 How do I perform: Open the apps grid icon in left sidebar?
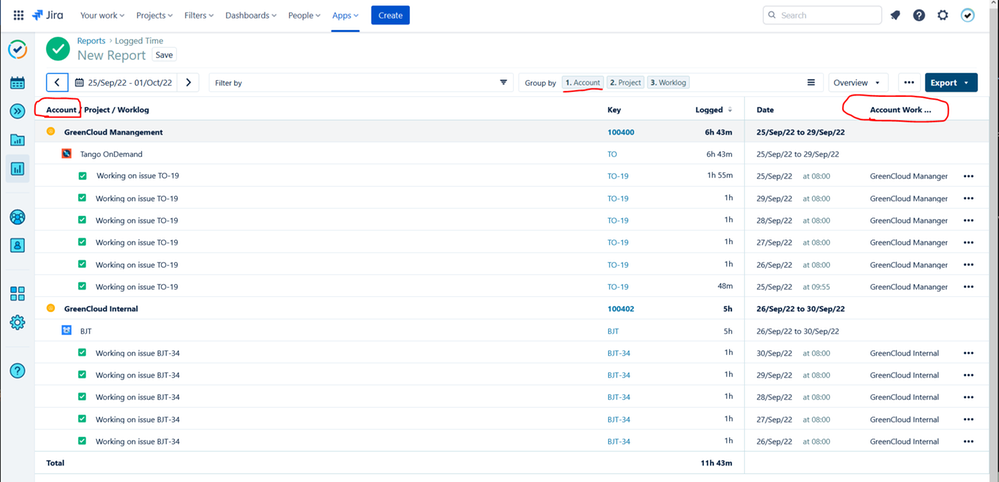pyautogui.click(x=17, y=294)
